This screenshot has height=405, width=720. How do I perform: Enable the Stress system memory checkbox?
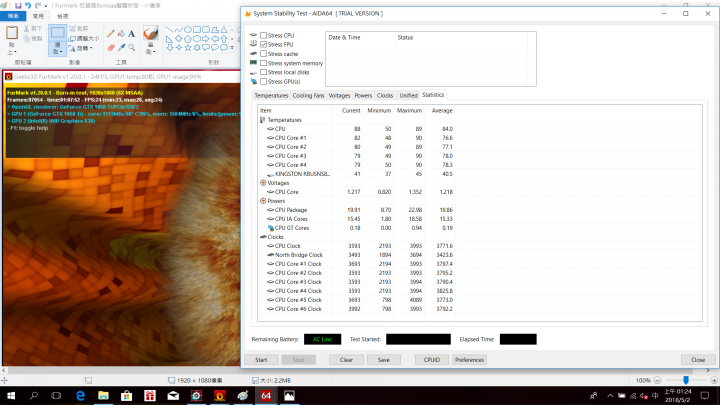coord(264,63)
